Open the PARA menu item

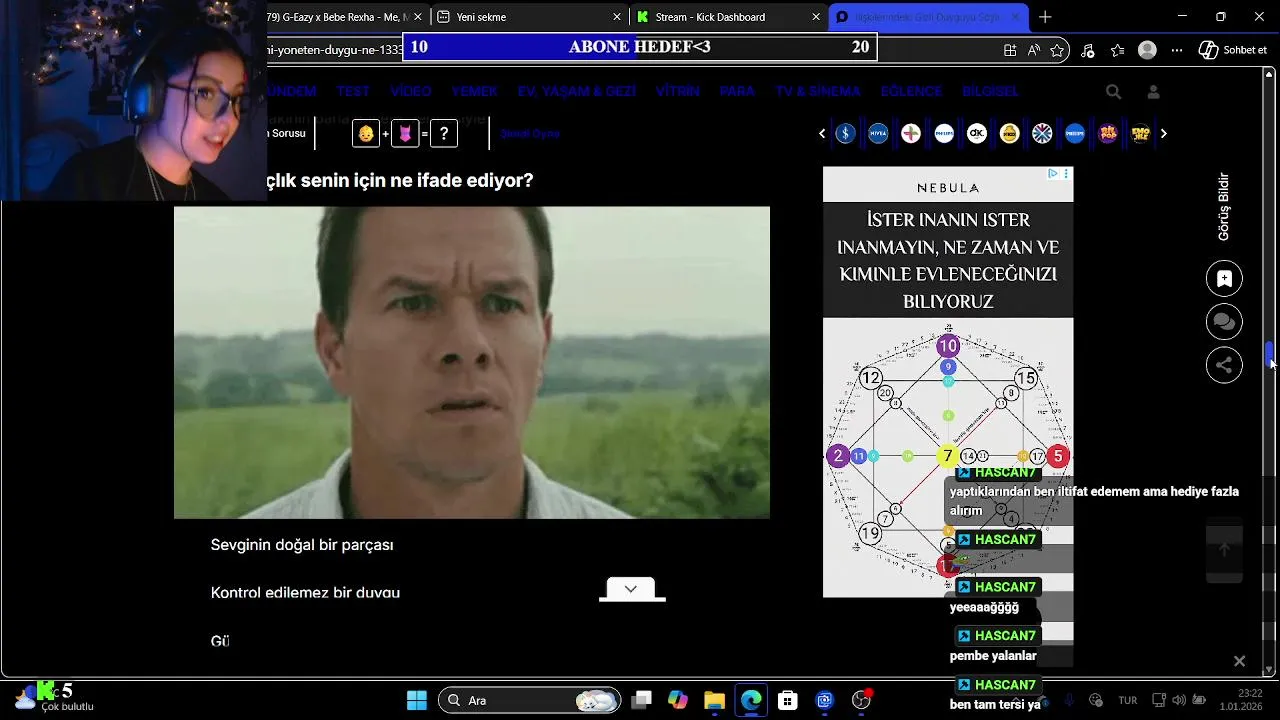[737, 91]
